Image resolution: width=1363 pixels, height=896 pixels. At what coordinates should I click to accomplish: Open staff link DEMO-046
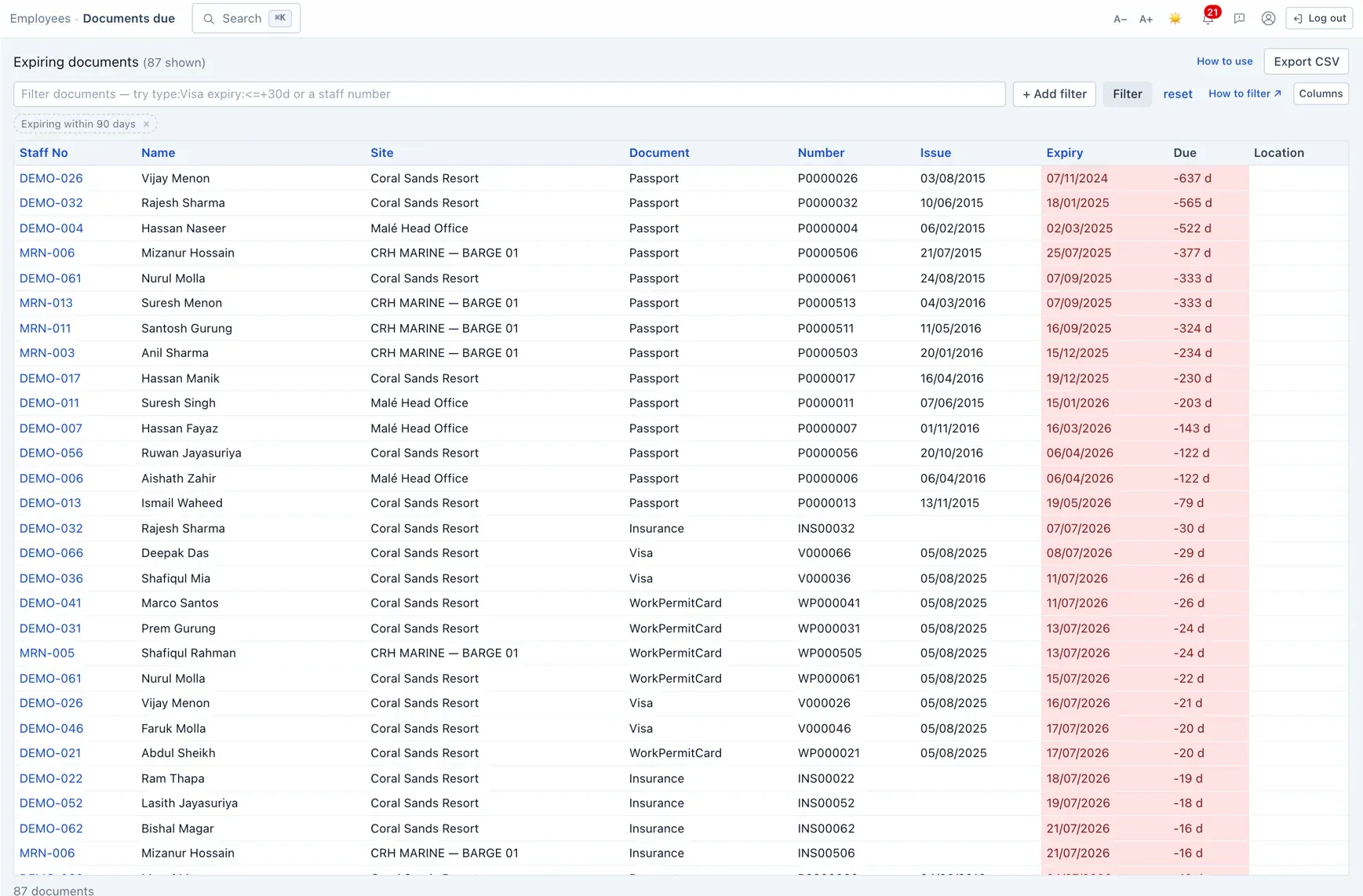click(x=51, y=728)
